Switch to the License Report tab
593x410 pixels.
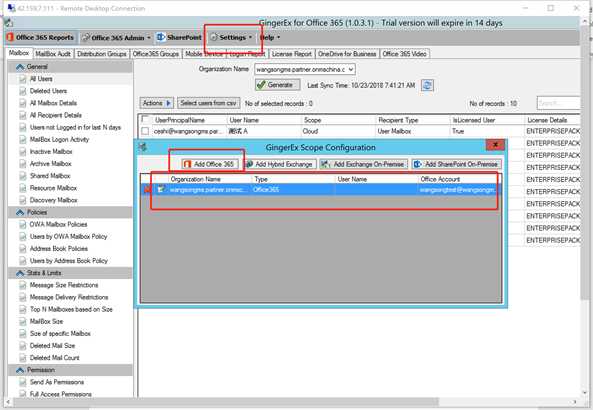click(x=292, y=54)
